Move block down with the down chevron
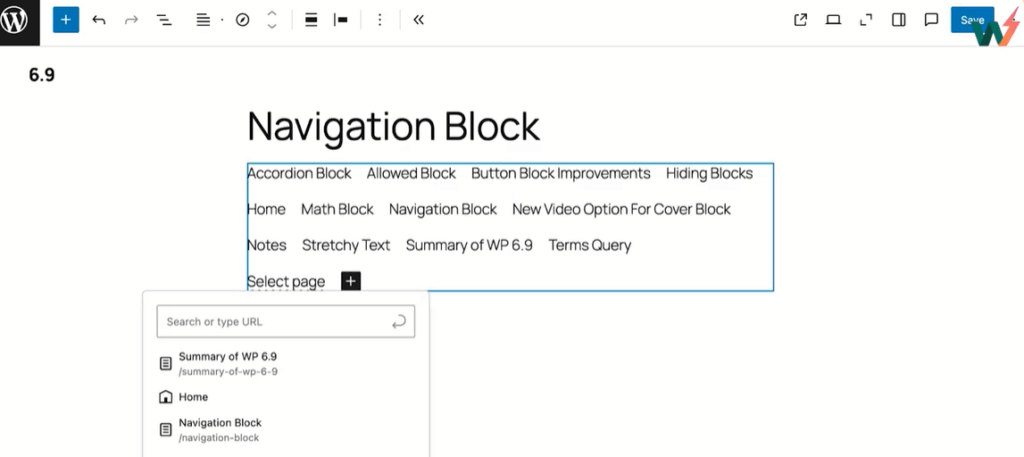Image resolution: width=1024 pixels, height=457 pixels. click(x=272, y=27)
